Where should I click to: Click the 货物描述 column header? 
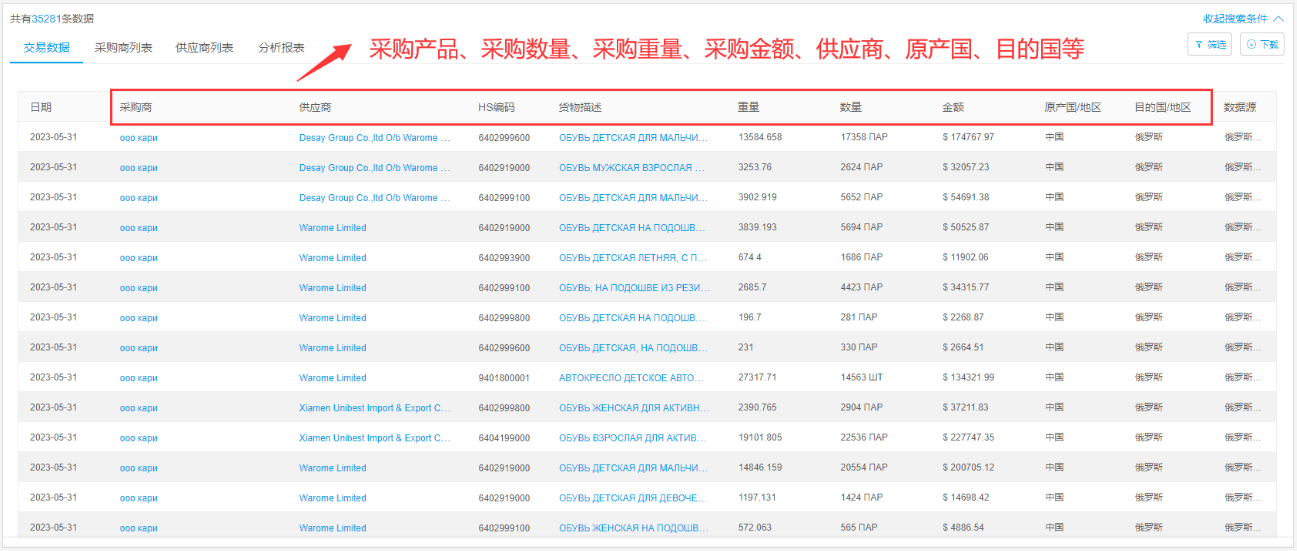pyautogui.click(x=580, y=107)
